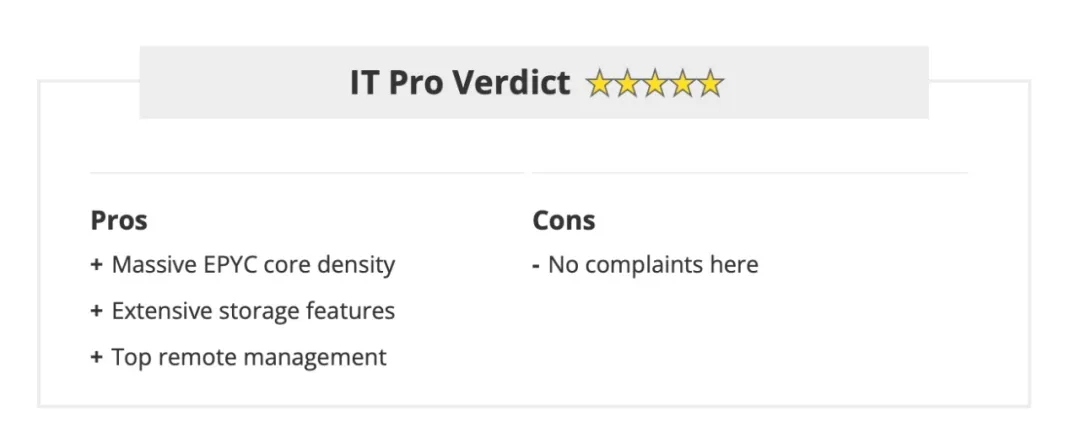The height and width of the screenshot is (439, 1080).
Task: Select the IT Pro Verdict heading
Action: click(460, 83)
